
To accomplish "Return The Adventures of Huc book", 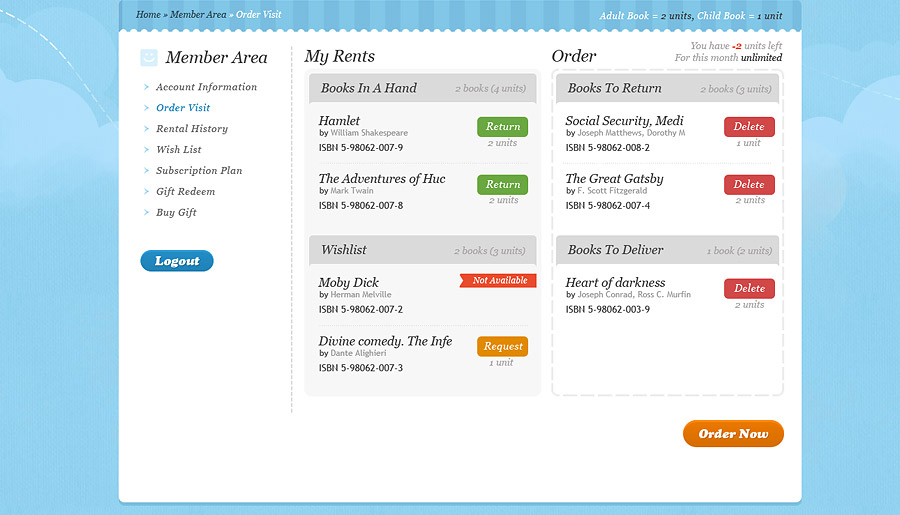I will (x=502, y=185).
